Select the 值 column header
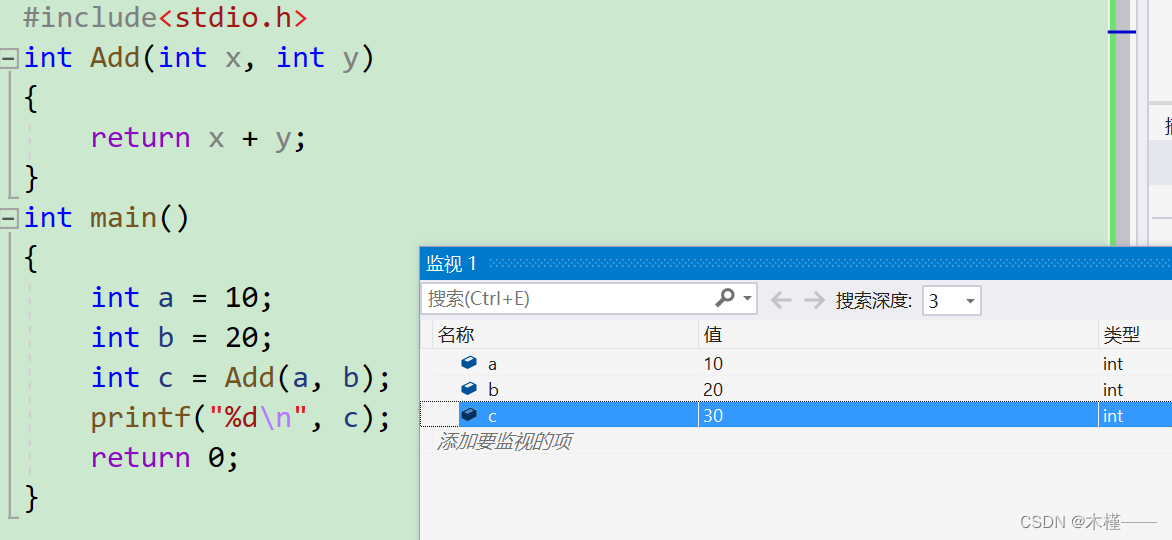The width and height of the screenshot is (1172, 540). (x=898, y=335)
